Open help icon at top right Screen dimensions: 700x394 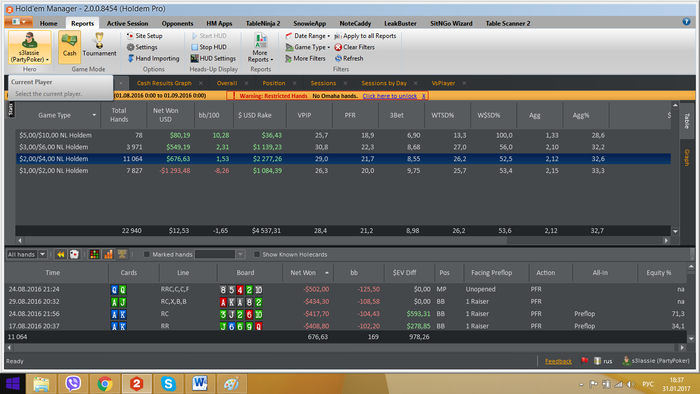687,21
